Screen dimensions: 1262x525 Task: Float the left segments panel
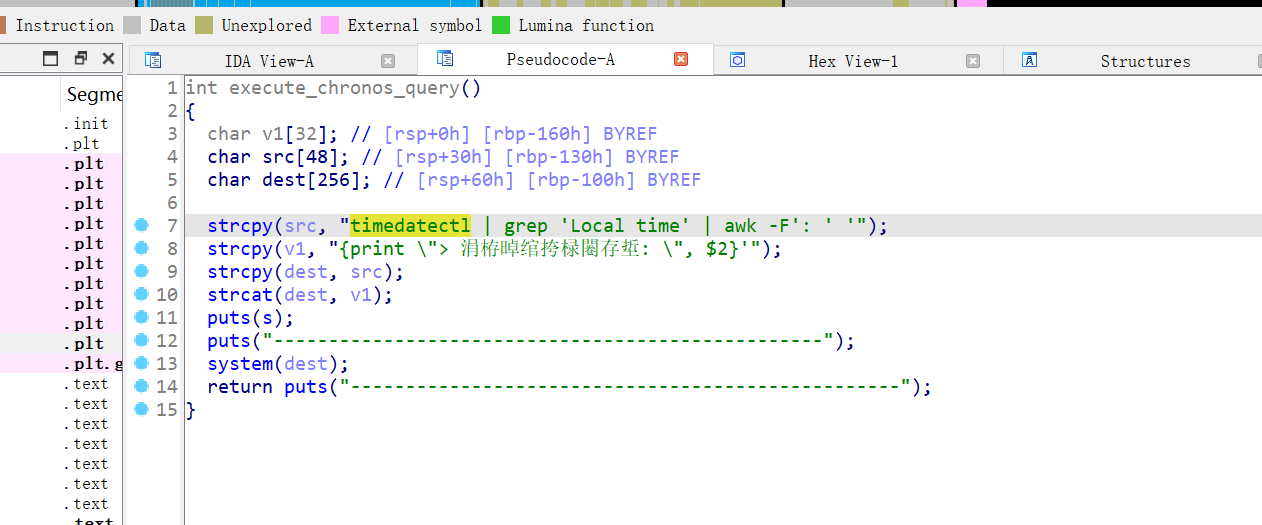pyautogui.click(x=80, y=59)
